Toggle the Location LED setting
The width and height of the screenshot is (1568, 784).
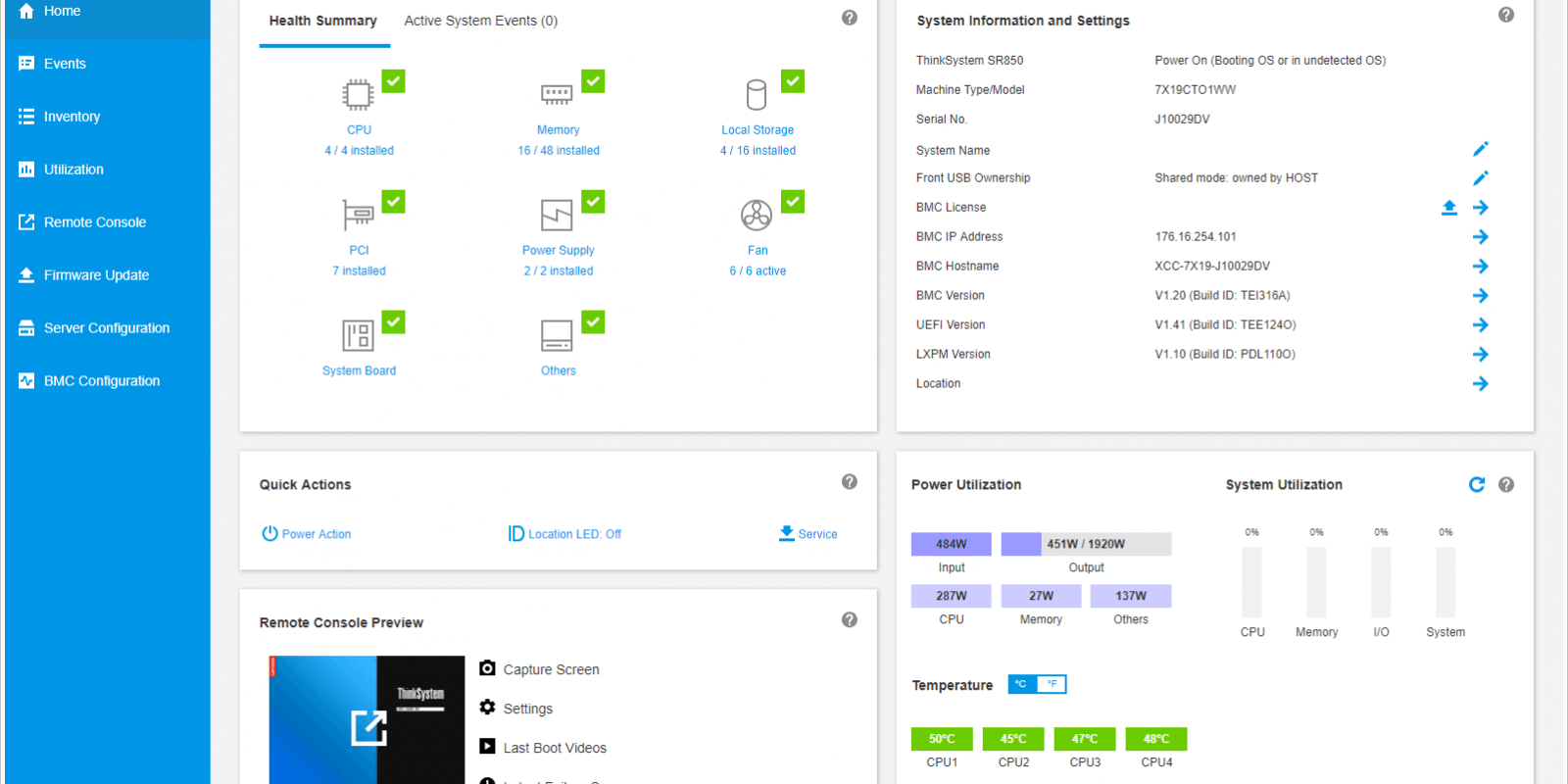(564, 534)
